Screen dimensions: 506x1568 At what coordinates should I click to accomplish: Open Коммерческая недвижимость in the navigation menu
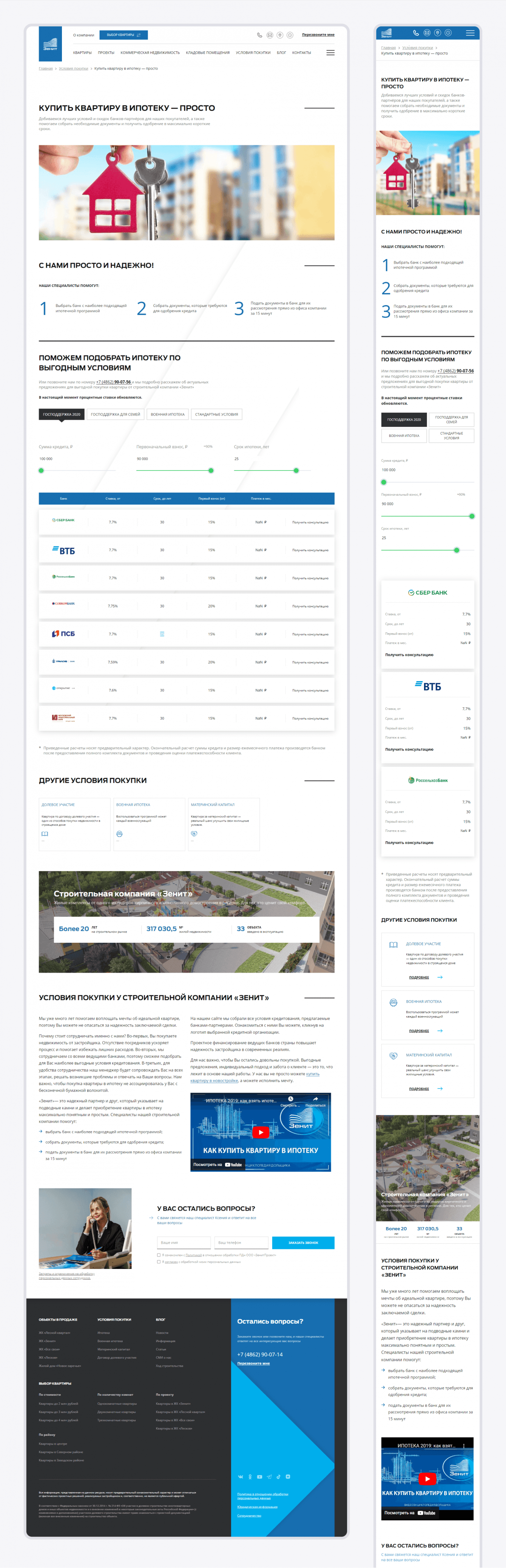click(x=150, y=53)
